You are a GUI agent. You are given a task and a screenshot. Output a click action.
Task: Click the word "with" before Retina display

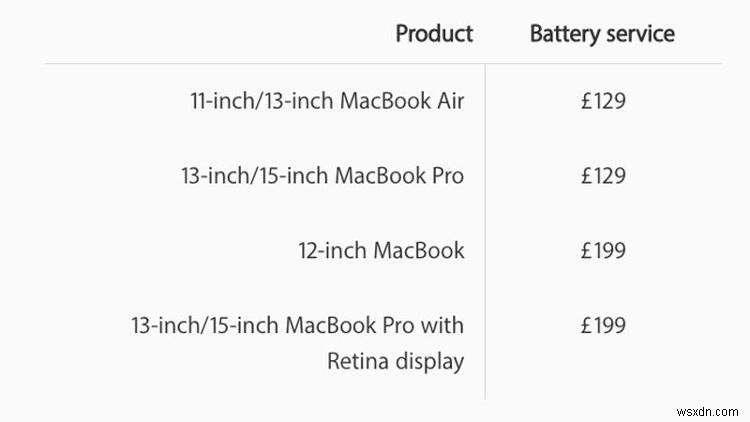pos(441,325)
